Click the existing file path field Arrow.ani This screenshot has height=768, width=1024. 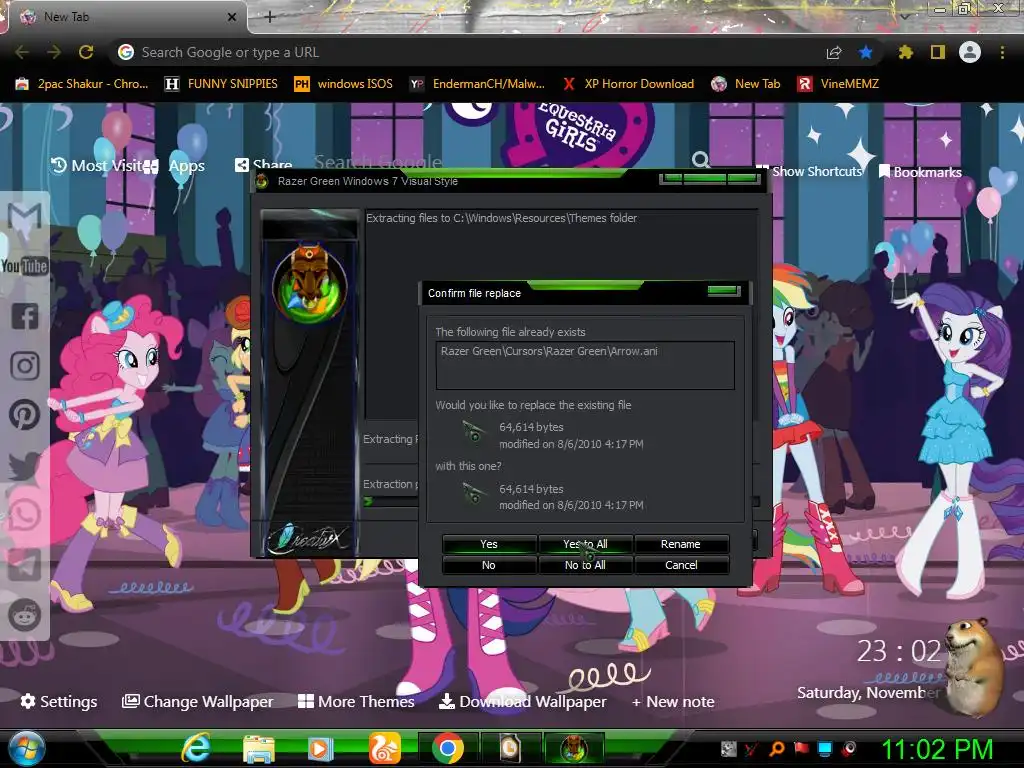(x=585, y=365)
